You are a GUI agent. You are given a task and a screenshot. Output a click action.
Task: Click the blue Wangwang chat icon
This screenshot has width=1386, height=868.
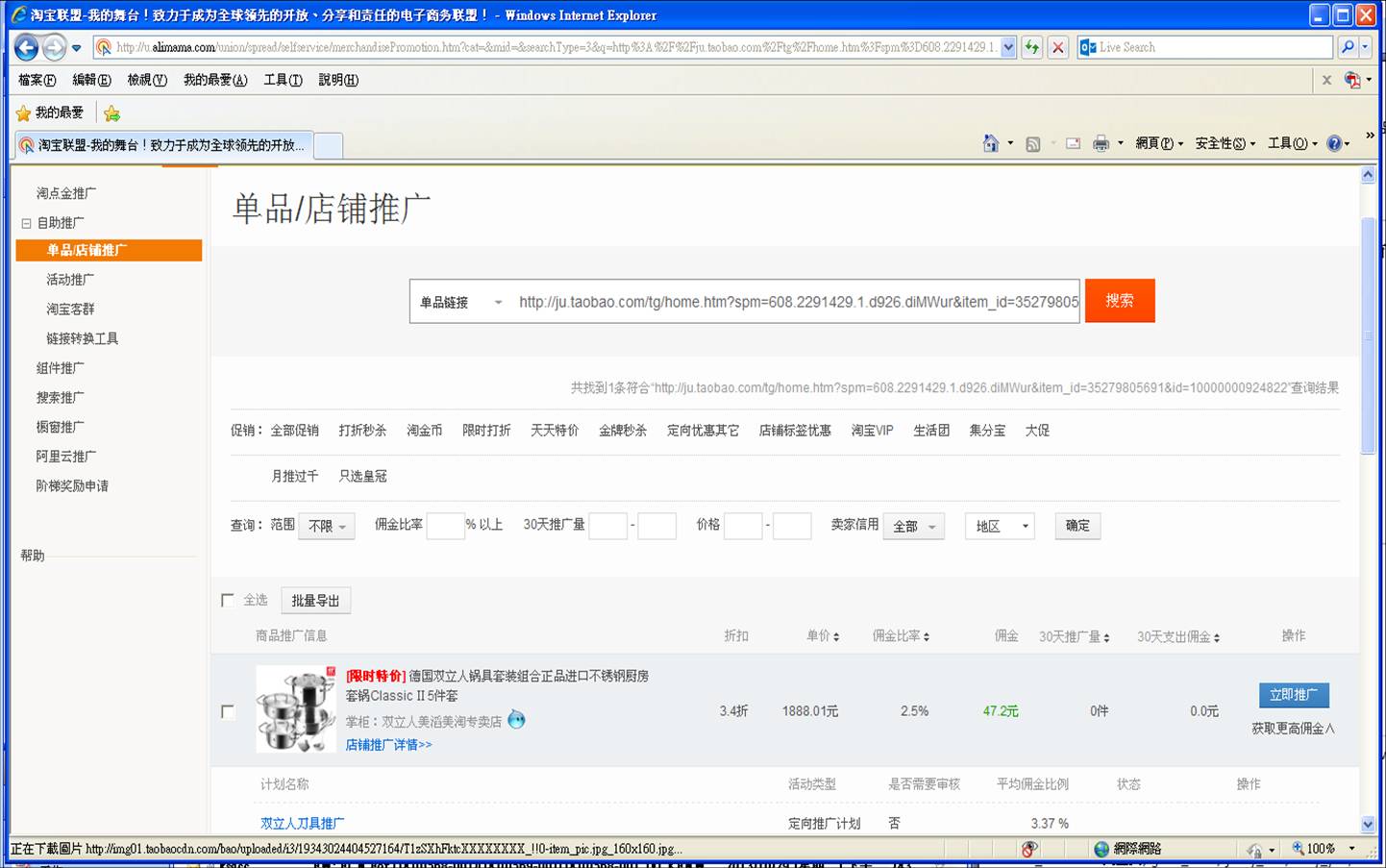tap(516, 719)
